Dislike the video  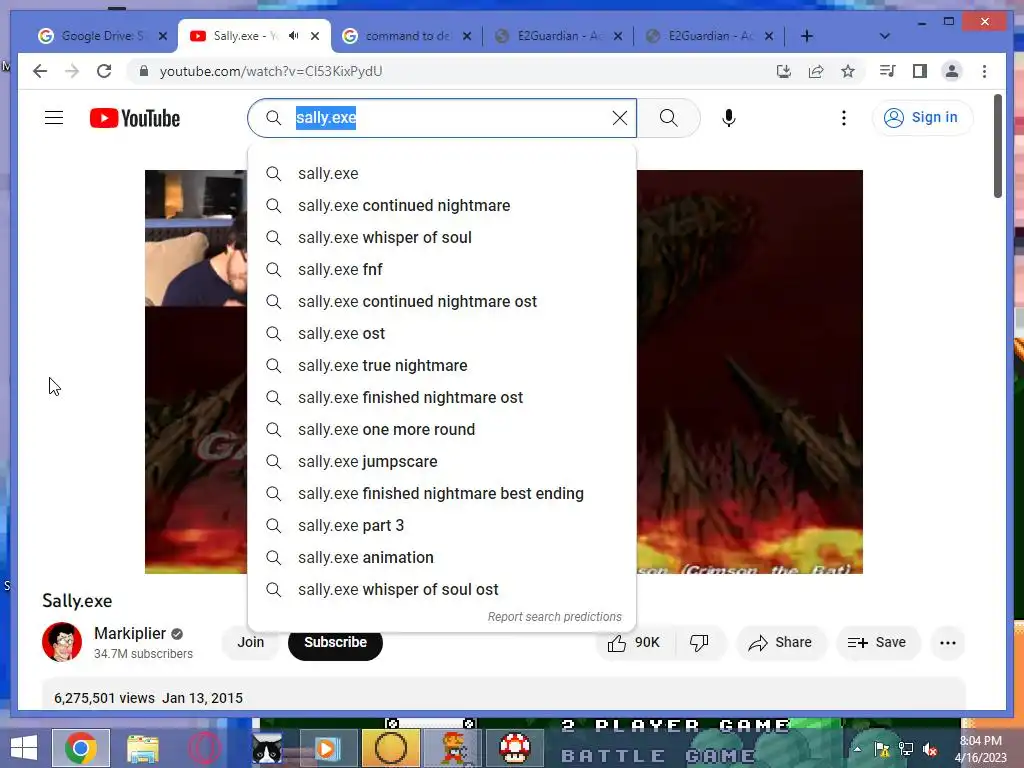[699, 643]
